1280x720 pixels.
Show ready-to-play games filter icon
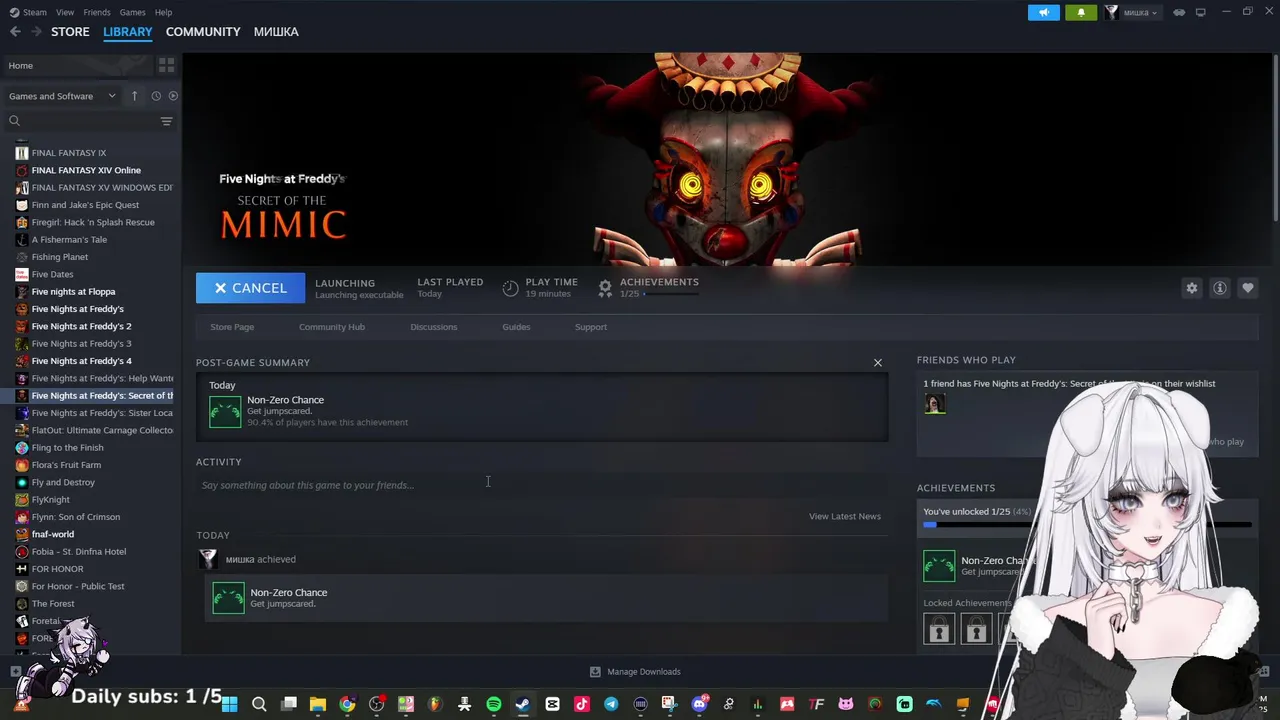(173, 96)
